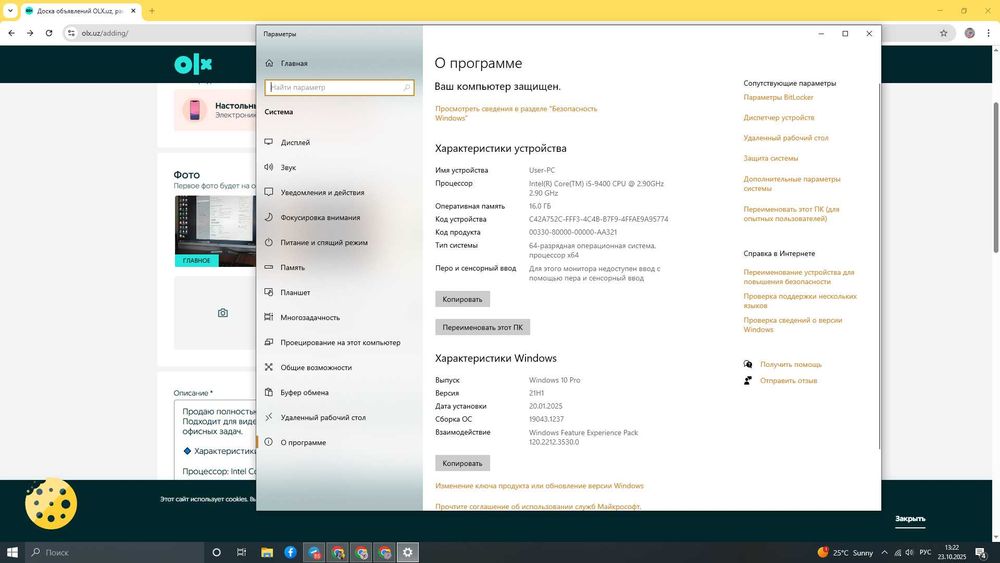Image resolution: width=1000 pixels, height=563 pixels.
Task: Open Переименование устройства для повышения безопасности link
Action: (798, 277)
